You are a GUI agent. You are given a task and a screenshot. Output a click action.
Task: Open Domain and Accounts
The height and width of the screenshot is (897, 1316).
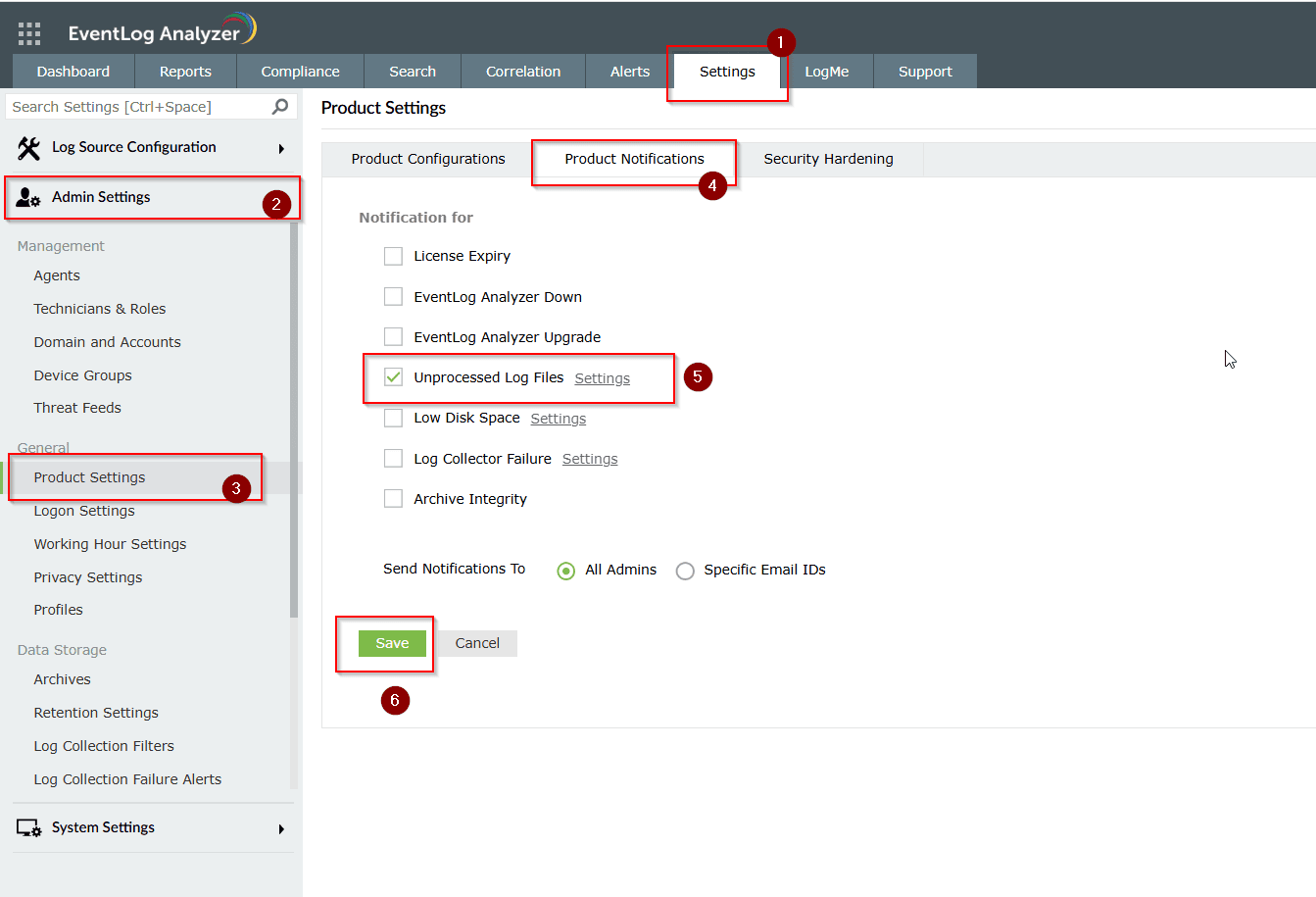108,342
